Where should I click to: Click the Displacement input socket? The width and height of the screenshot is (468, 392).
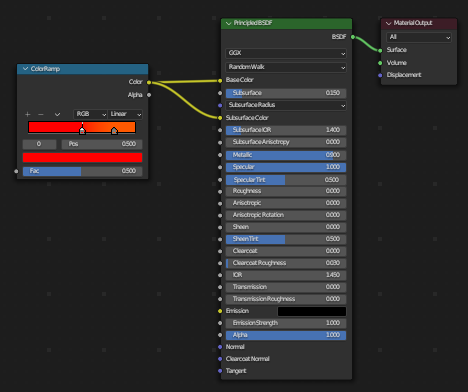[x=380, y=75]
